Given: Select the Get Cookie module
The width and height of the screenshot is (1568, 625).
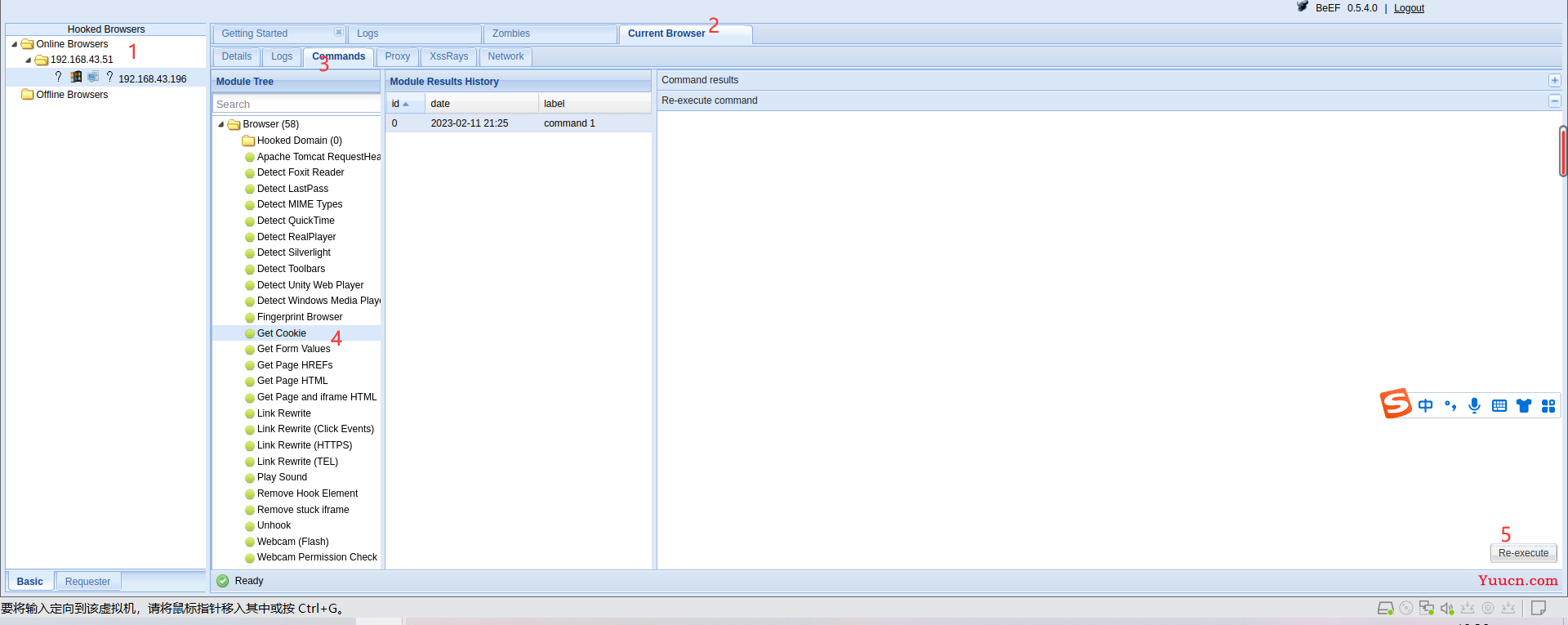Looking at the screenshot, I should tap(282, 333).
